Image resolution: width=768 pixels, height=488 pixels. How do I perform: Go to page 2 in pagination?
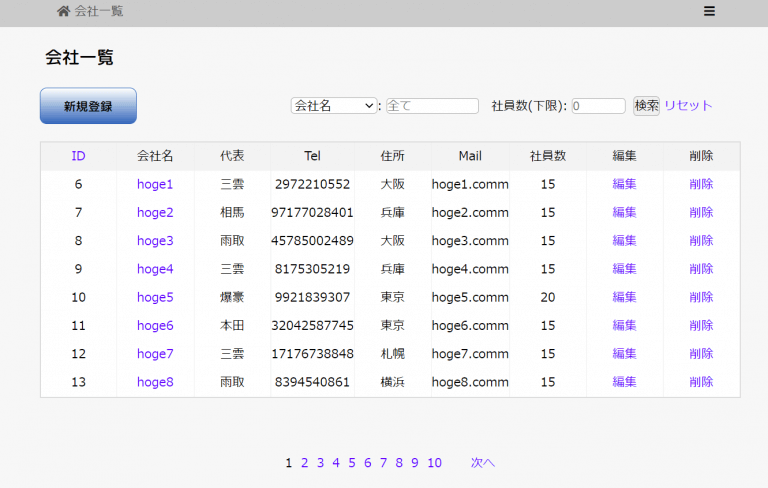coord(305,463)
